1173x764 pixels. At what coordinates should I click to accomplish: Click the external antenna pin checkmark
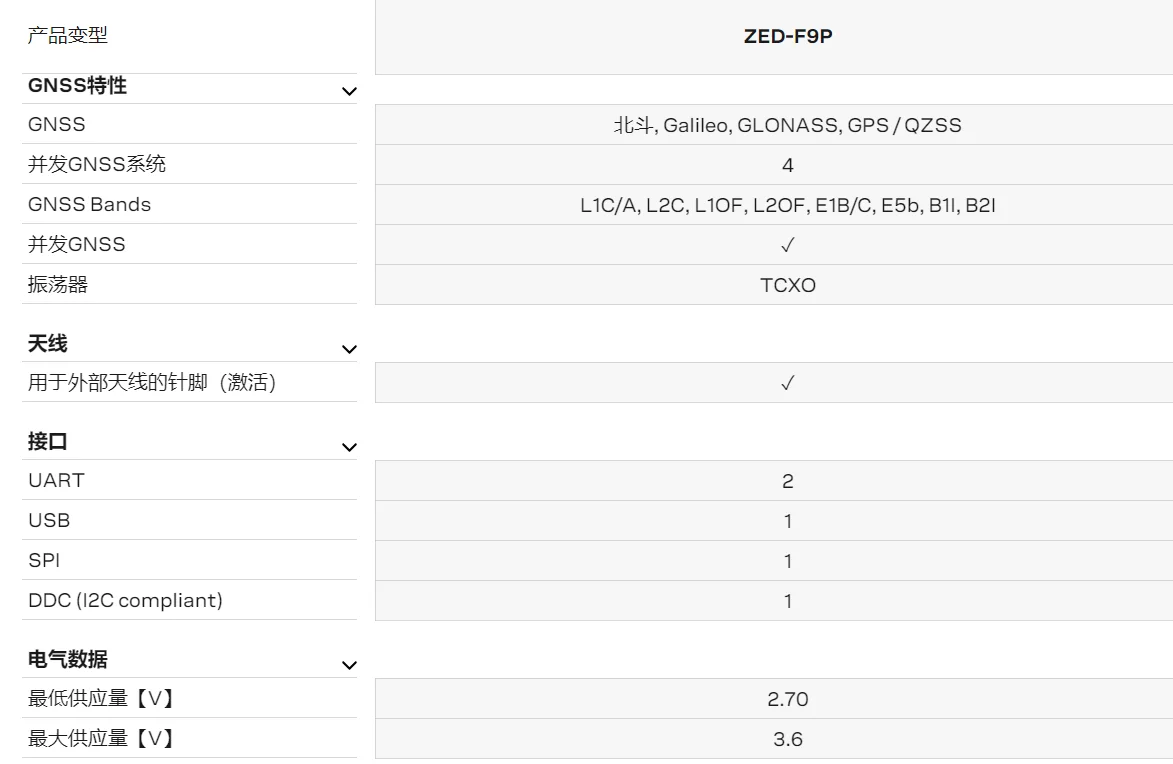788,383
